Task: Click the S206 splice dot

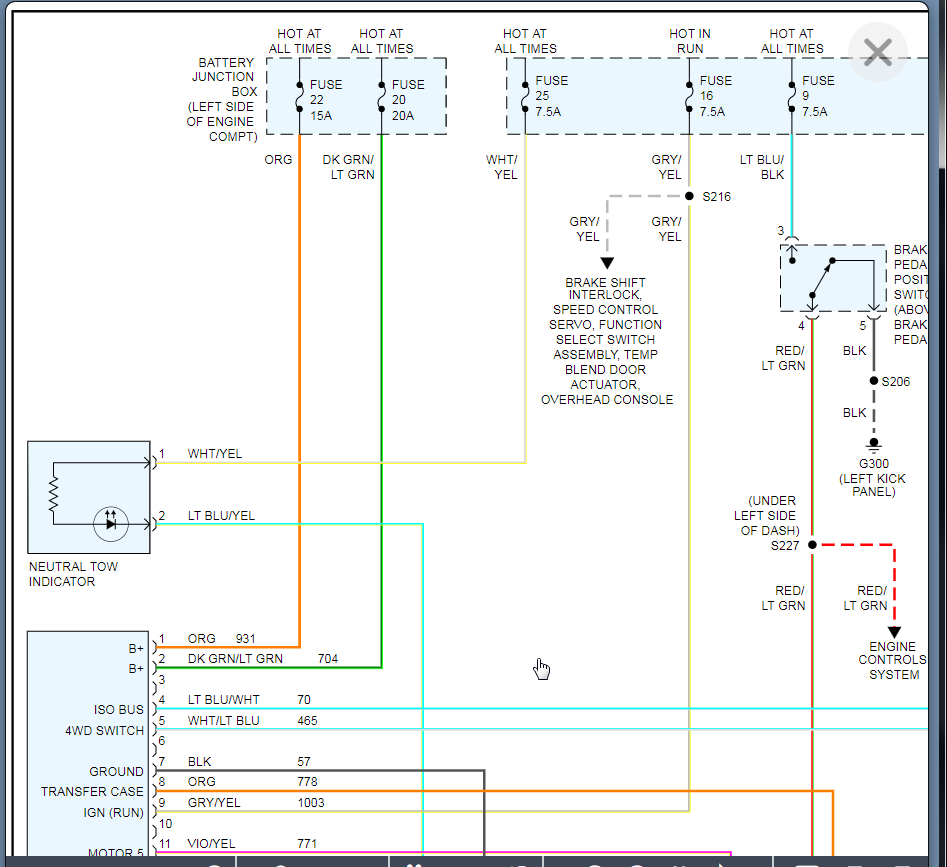Action: click(x=873, y=381)
